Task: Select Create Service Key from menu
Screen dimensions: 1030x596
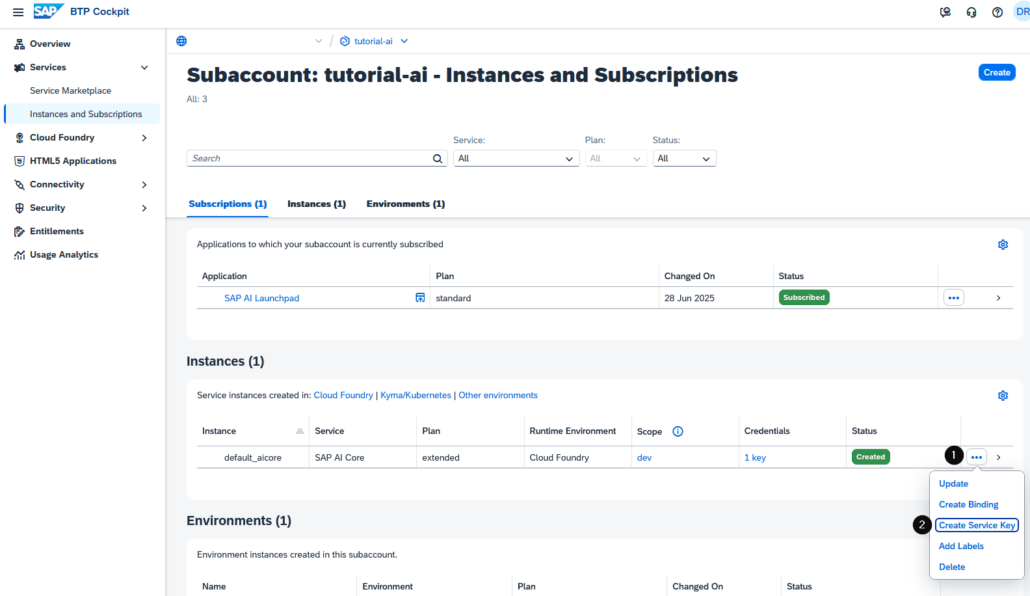Action: coord(977,525)
